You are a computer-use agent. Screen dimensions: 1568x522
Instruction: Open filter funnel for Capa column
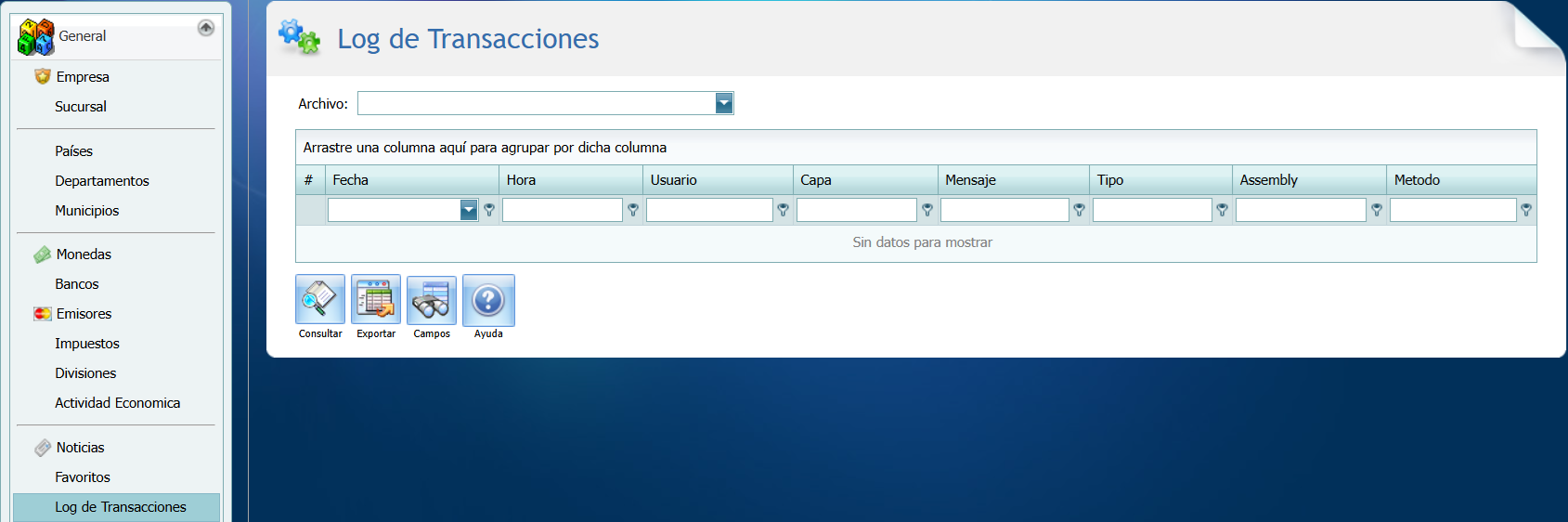(927, 210)
